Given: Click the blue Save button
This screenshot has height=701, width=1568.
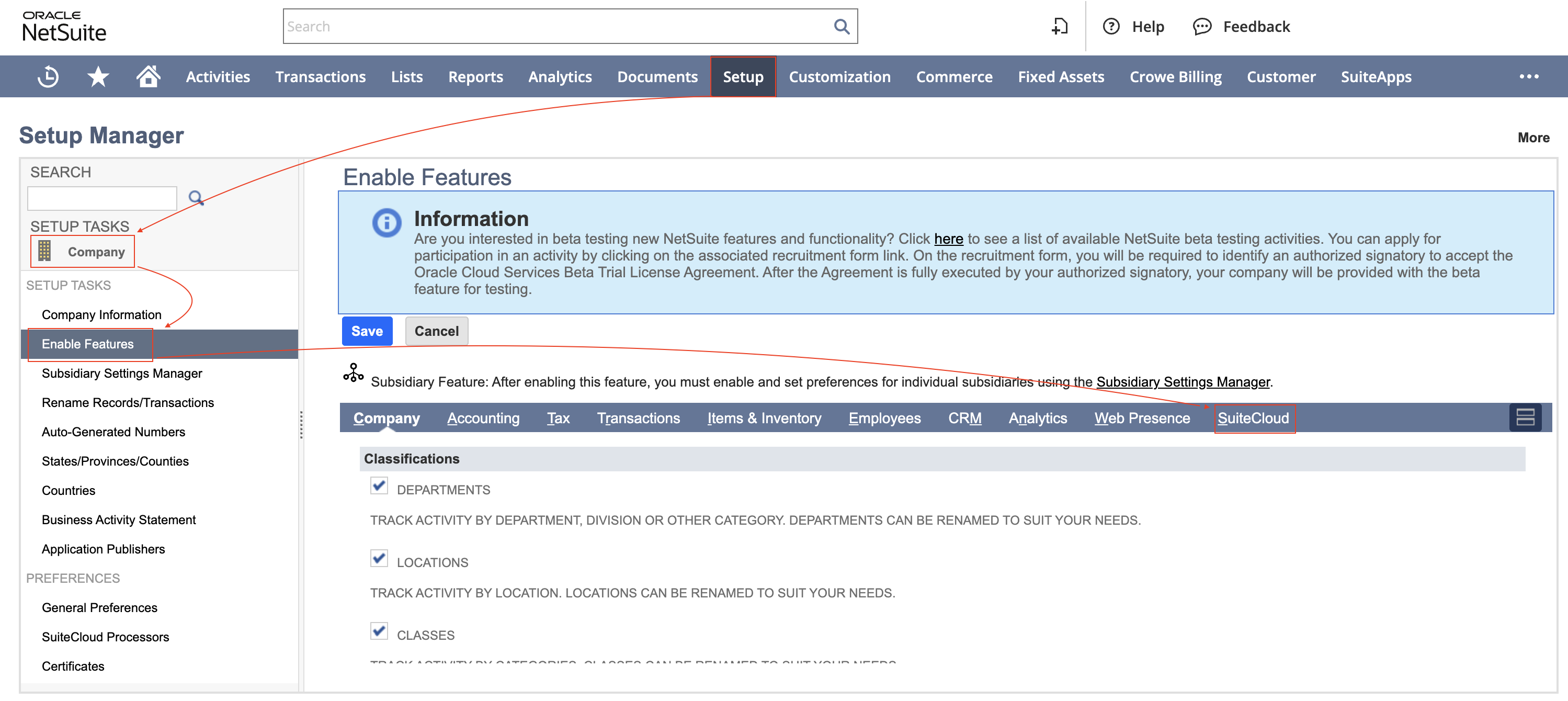Looking at the screenshot, I should tap(367, 331).
